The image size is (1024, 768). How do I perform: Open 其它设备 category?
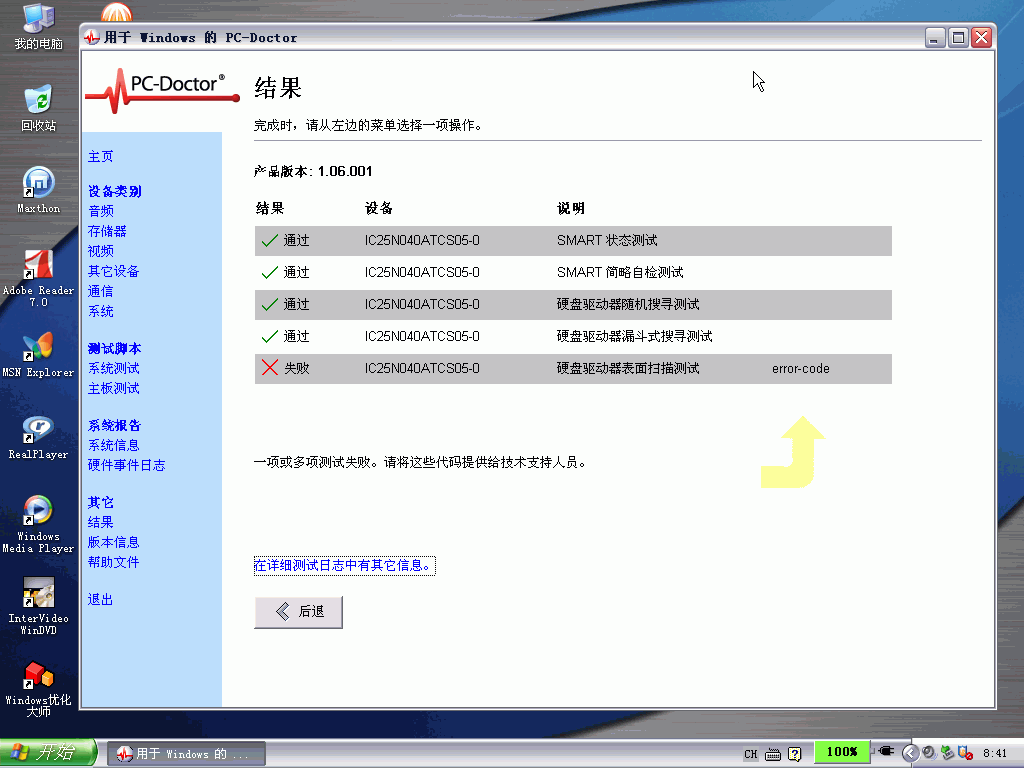click(x=114, y=271)
